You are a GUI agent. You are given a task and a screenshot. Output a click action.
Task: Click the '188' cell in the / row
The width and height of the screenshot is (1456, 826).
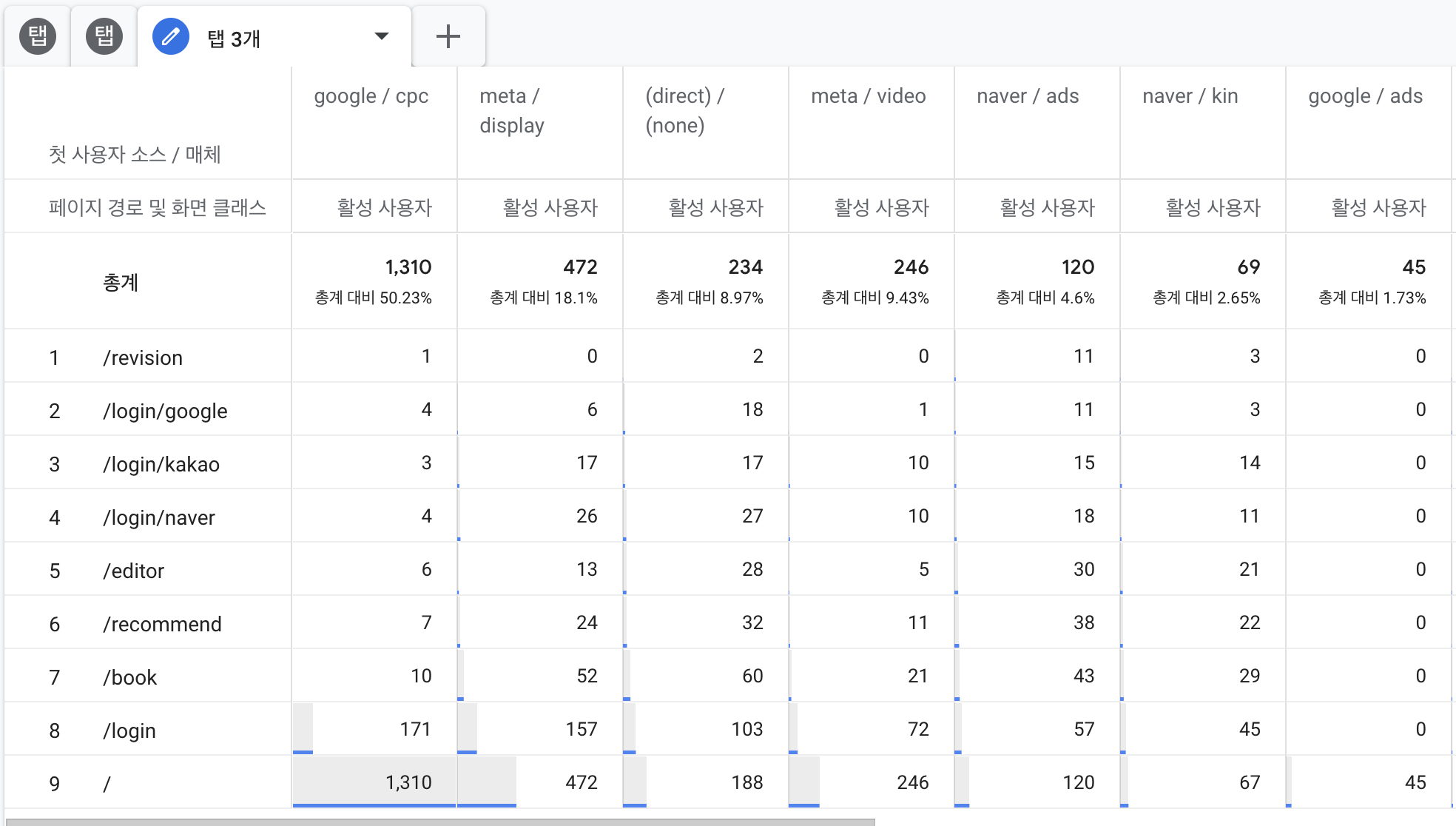[x=747, y=782]
